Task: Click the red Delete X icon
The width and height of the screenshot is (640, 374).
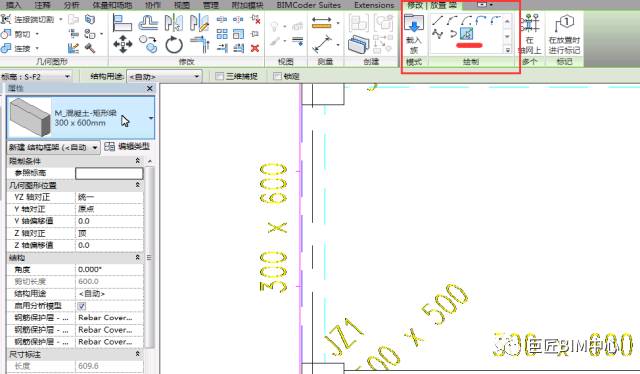Action: (x=255, y=48)
